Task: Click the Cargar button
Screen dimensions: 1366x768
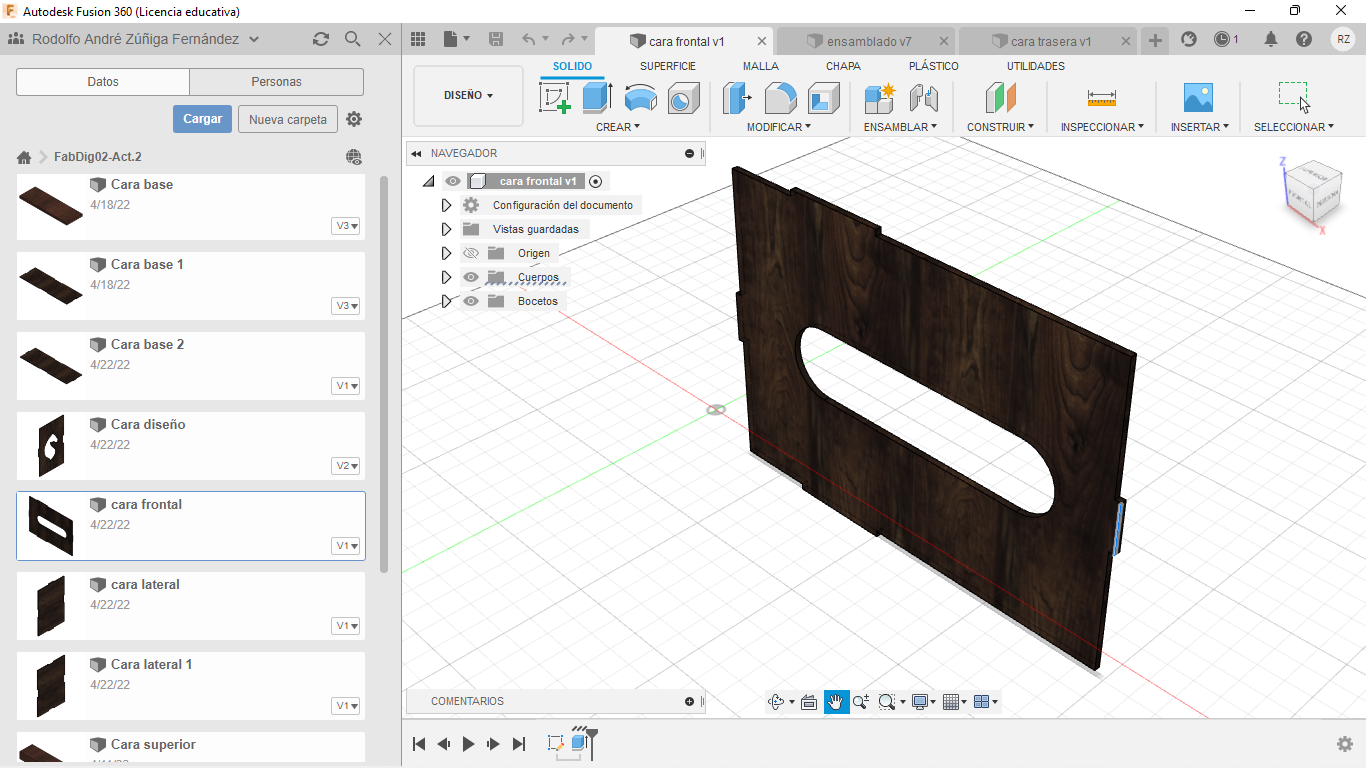Action: (202, 119)
